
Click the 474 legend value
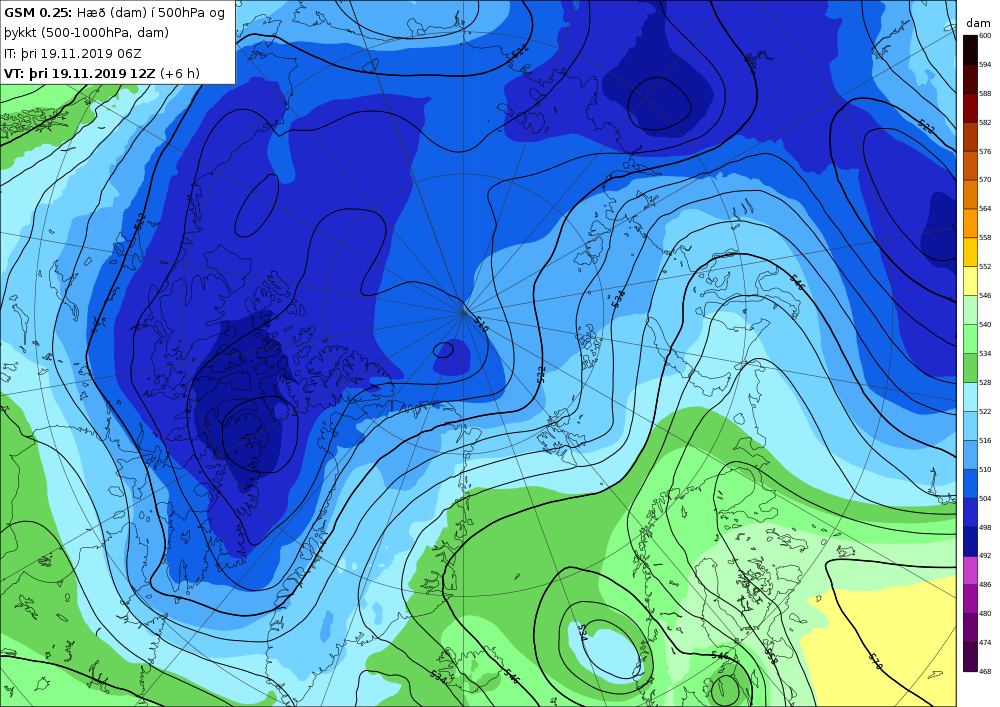coord(985,643)
